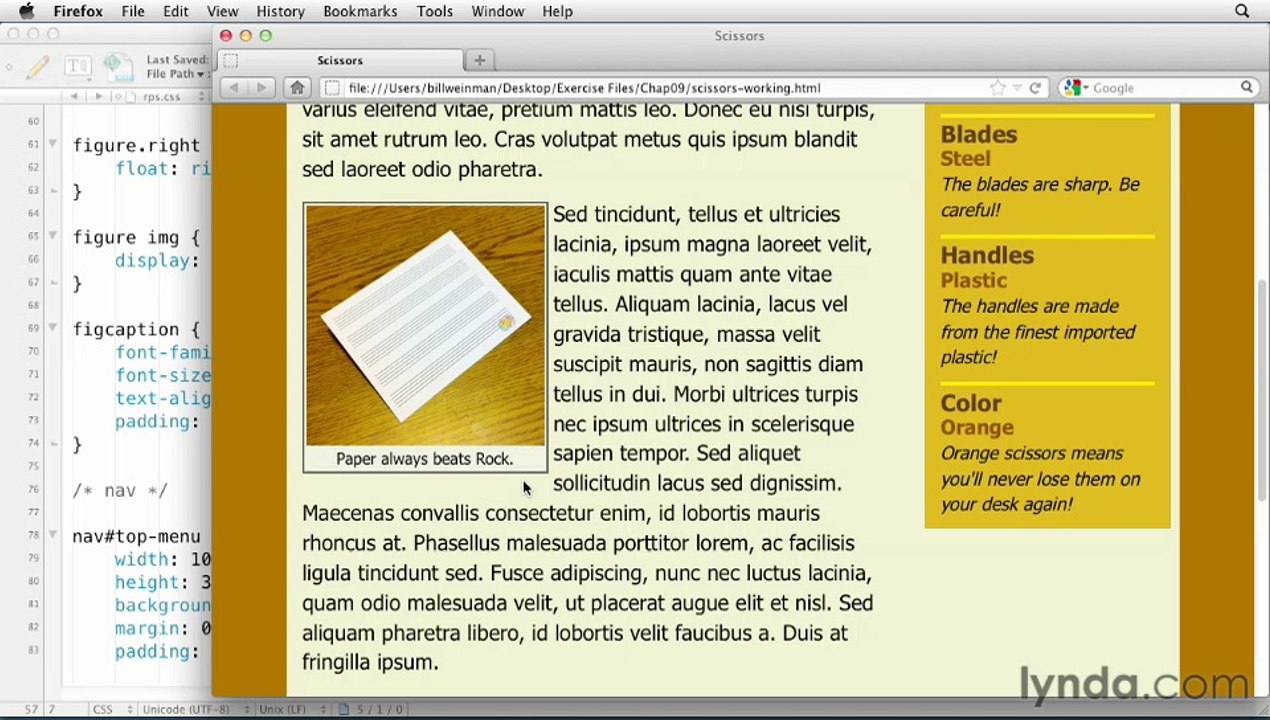Image resolution: width=1270 pixels, height=720 pixels.
Task: Click the '/* nav */' comment line
Action: point(120,491)
